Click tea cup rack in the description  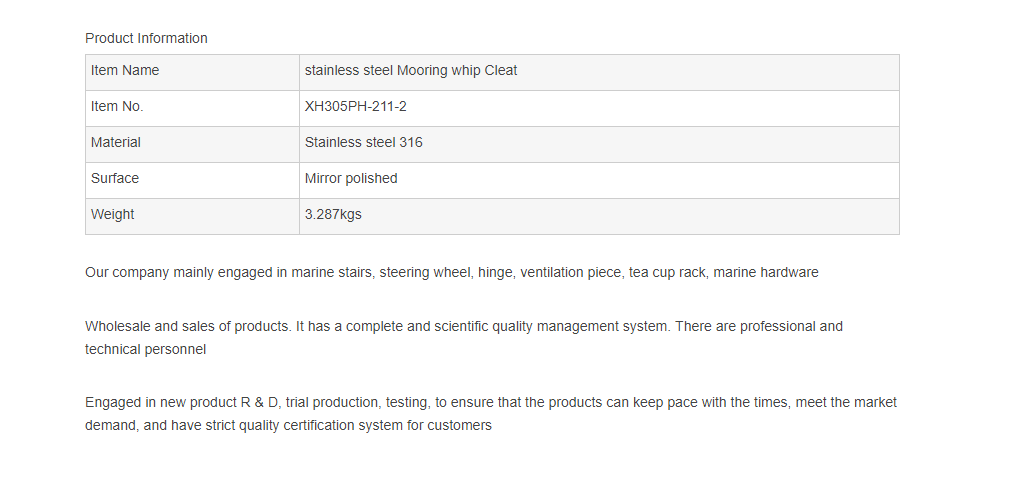666,272
